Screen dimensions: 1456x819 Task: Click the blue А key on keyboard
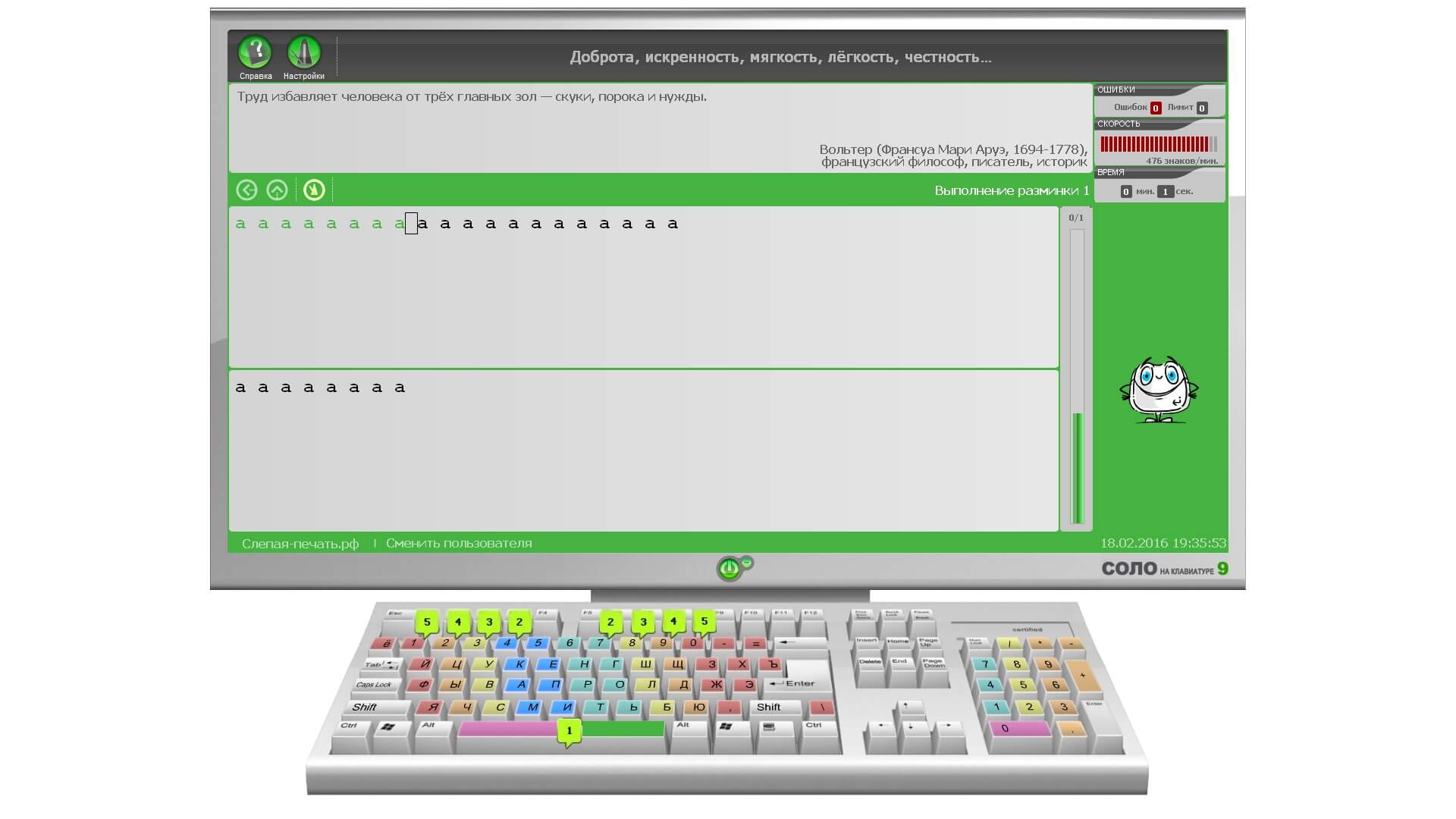[x=521, y=684]
